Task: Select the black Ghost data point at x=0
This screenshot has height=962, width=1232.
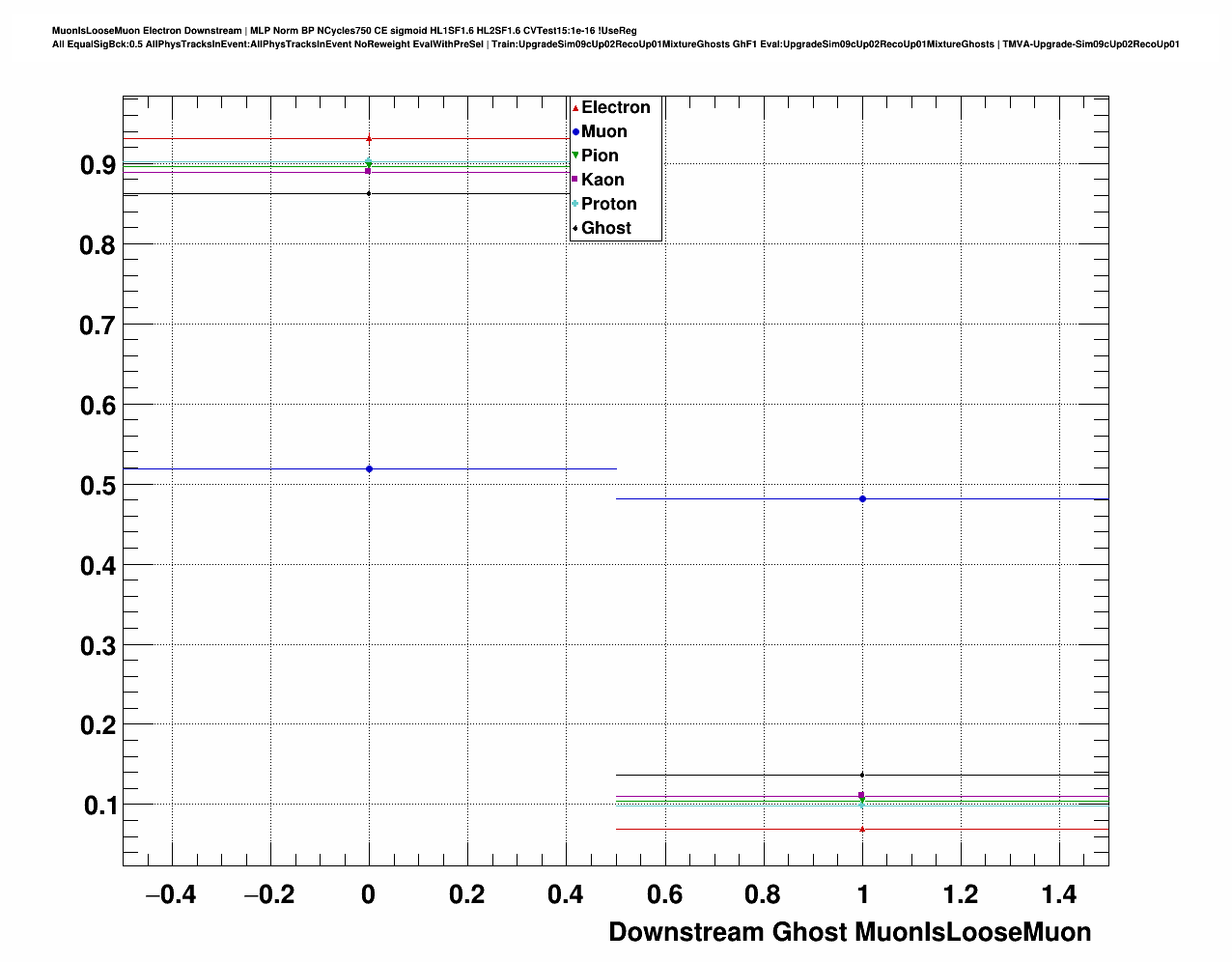Action: click(369, 193)
